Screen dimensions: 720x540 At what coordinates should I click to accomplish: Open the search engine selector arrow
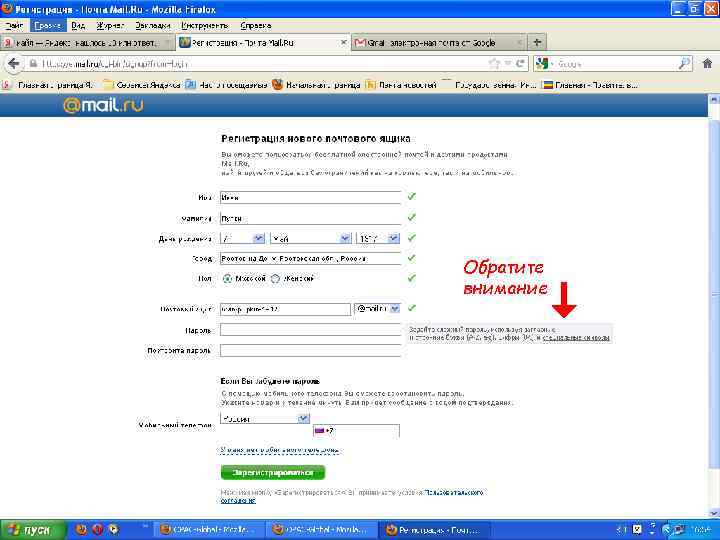coord(551,64)
